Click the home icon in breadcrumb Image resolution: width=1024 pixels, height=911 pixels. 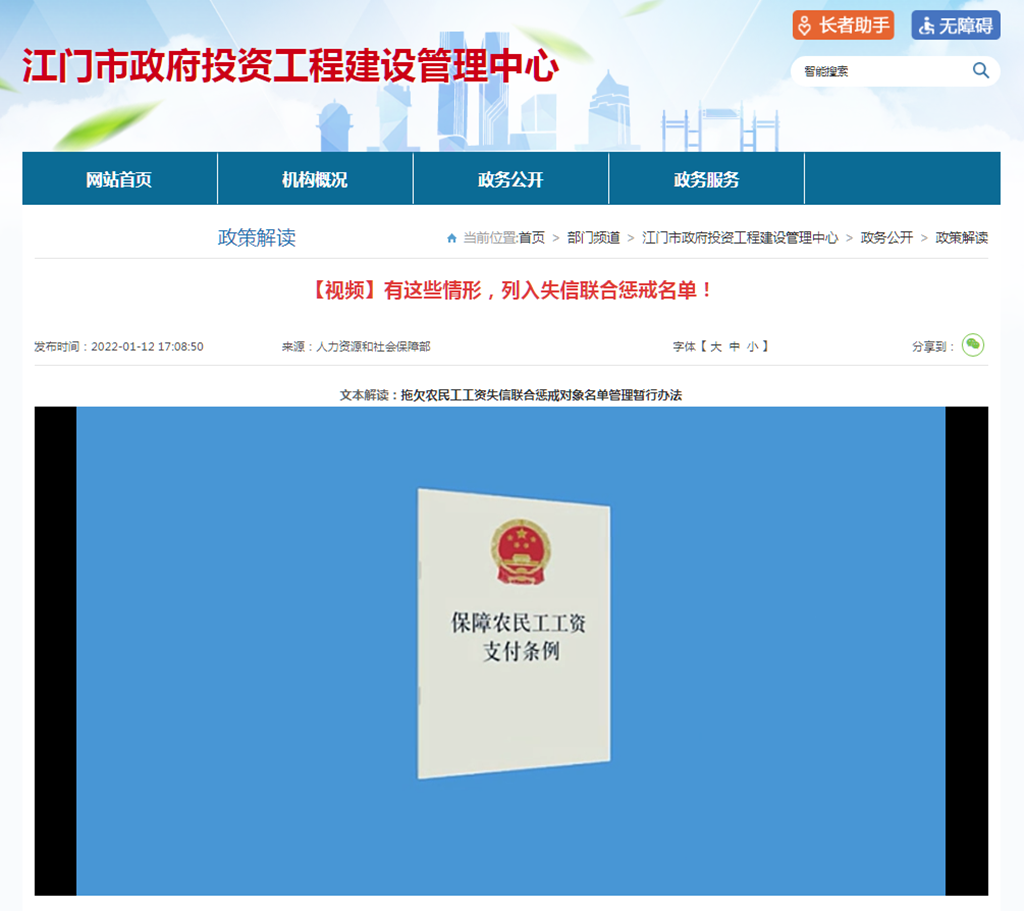452,238
